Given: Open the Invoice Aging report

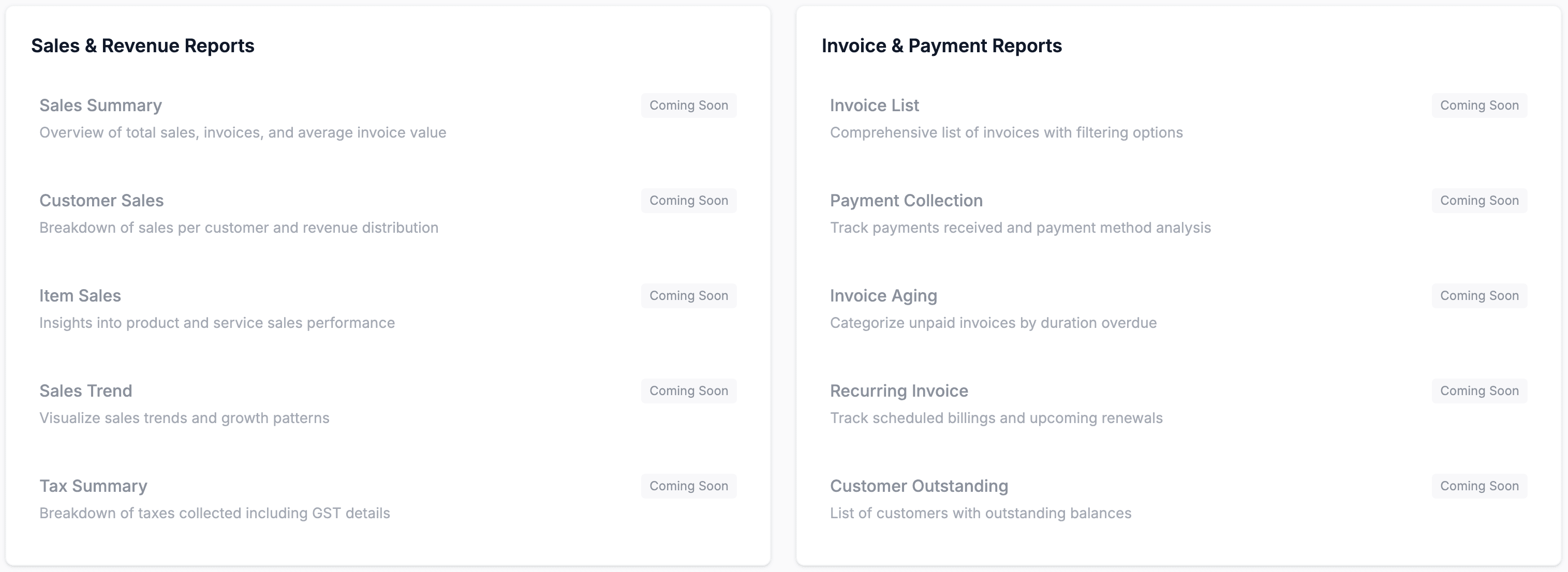Looking at the screenshot, I should click(883, 295).
